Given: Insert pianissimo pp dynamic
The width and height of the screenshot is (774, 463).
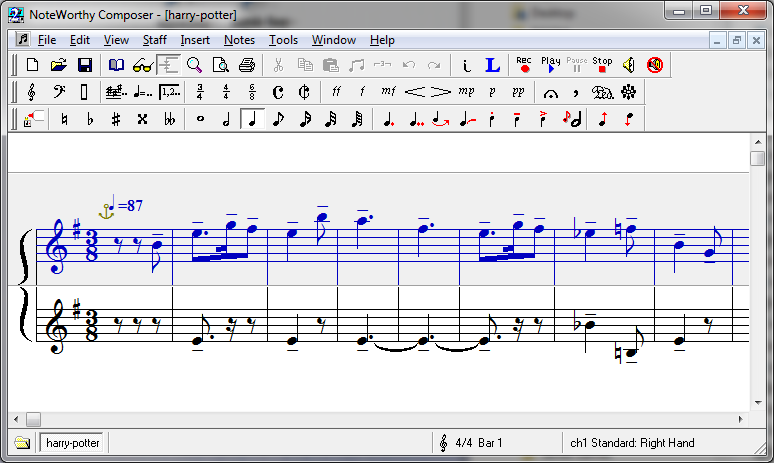Looking at the screenshot, I should point(518,91).
